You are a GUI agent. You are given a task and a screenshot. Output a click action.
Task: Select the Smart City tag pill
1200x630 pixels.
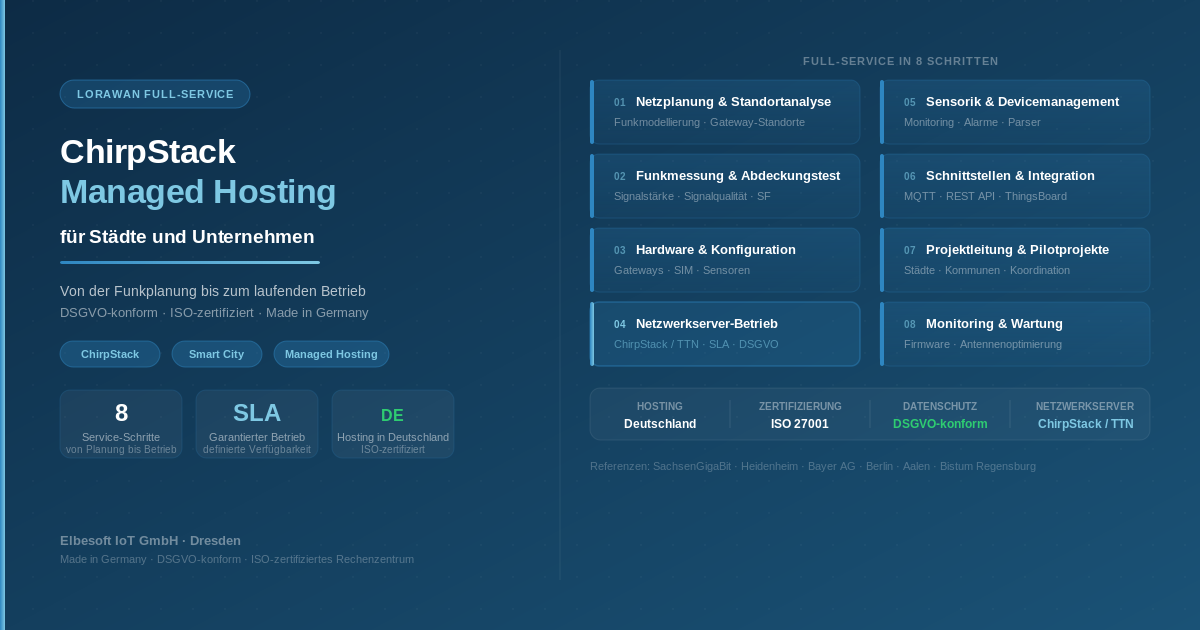click(217, 354)
